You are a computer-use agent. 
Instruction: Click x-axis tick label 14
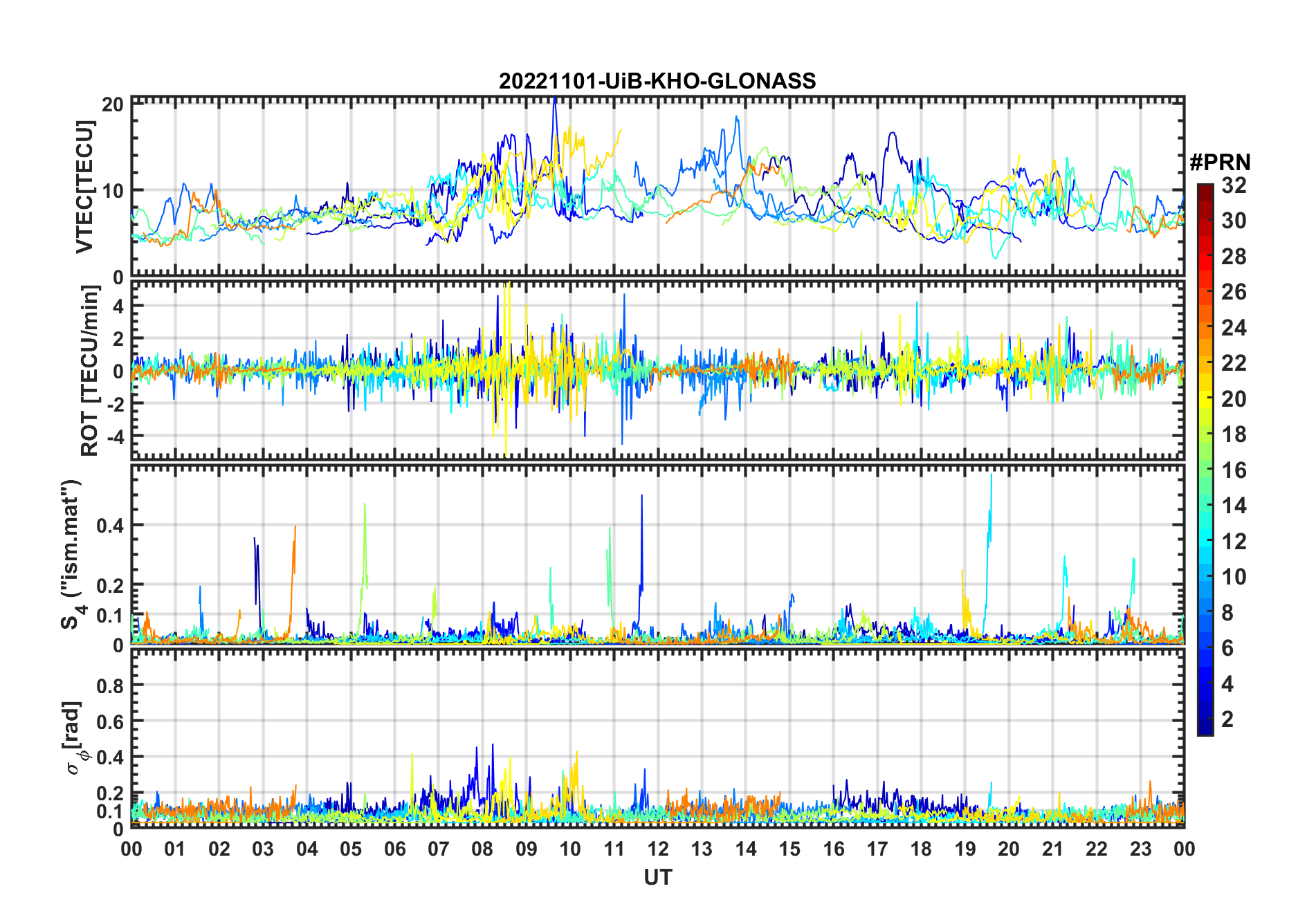pos(746,849)
